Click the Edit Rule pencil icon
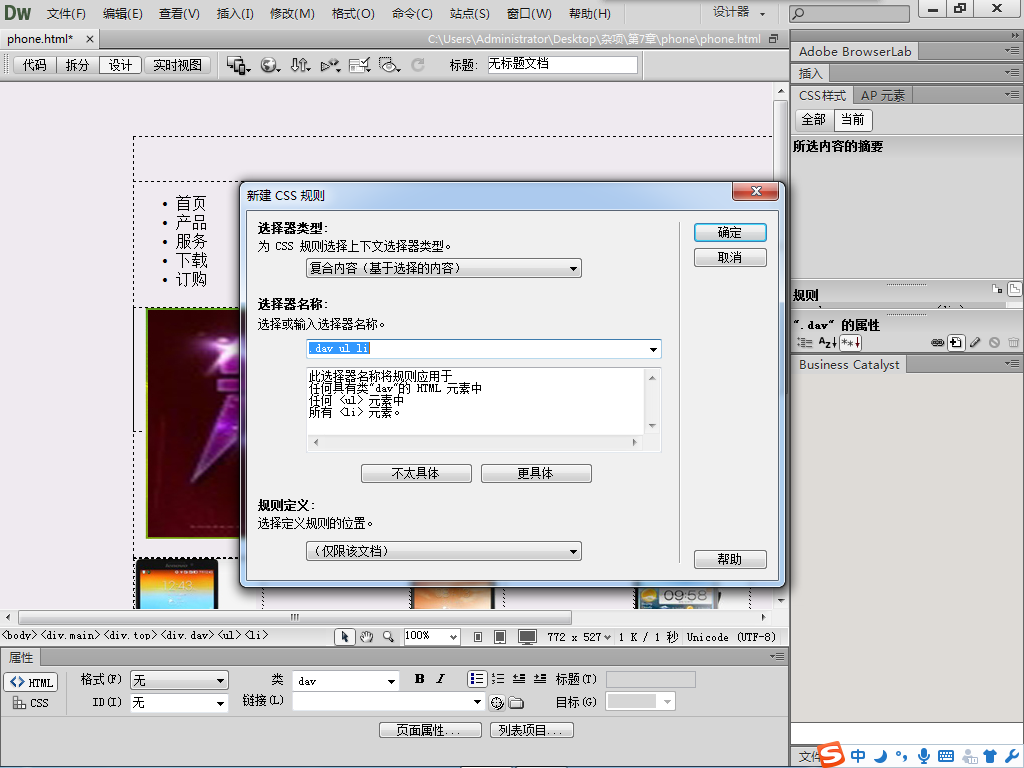Image resolution: width=1024 pixels, height=768 pixels. pos(975,342)
